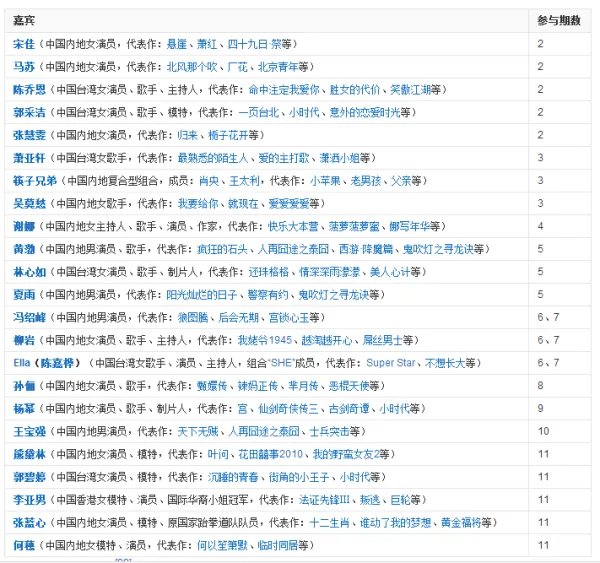
Task: Follow the 何以笙箫默 link
Action: point(222,545)
